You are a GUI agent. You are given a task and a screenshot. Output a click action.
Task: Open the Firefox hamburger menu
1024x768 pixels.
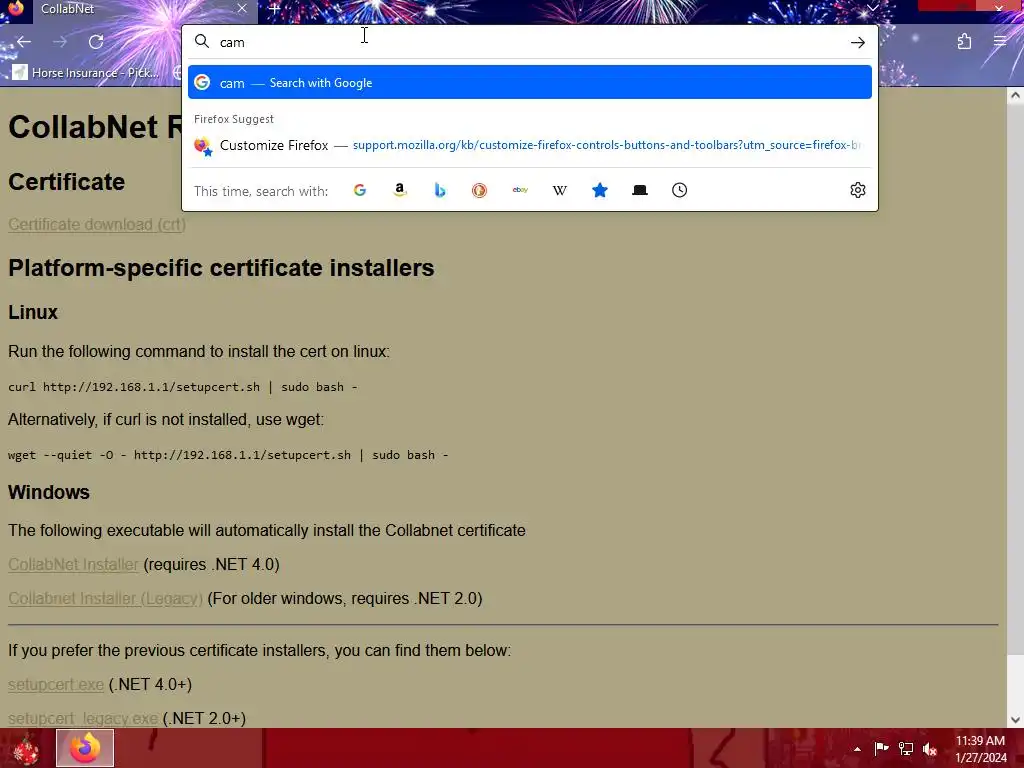(x=1000, y=42)
